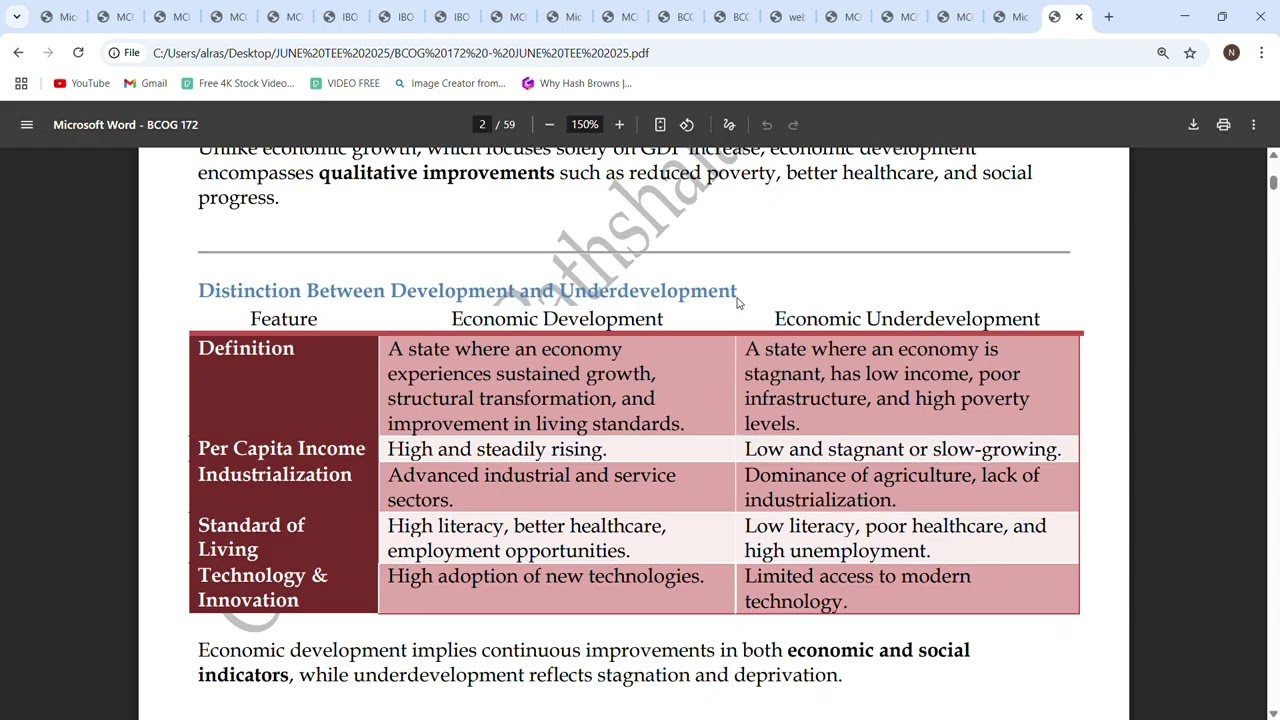Print the PDF document
Image resolution: width=1280 pixels, height=720 pixels.
click(1223, 125)
